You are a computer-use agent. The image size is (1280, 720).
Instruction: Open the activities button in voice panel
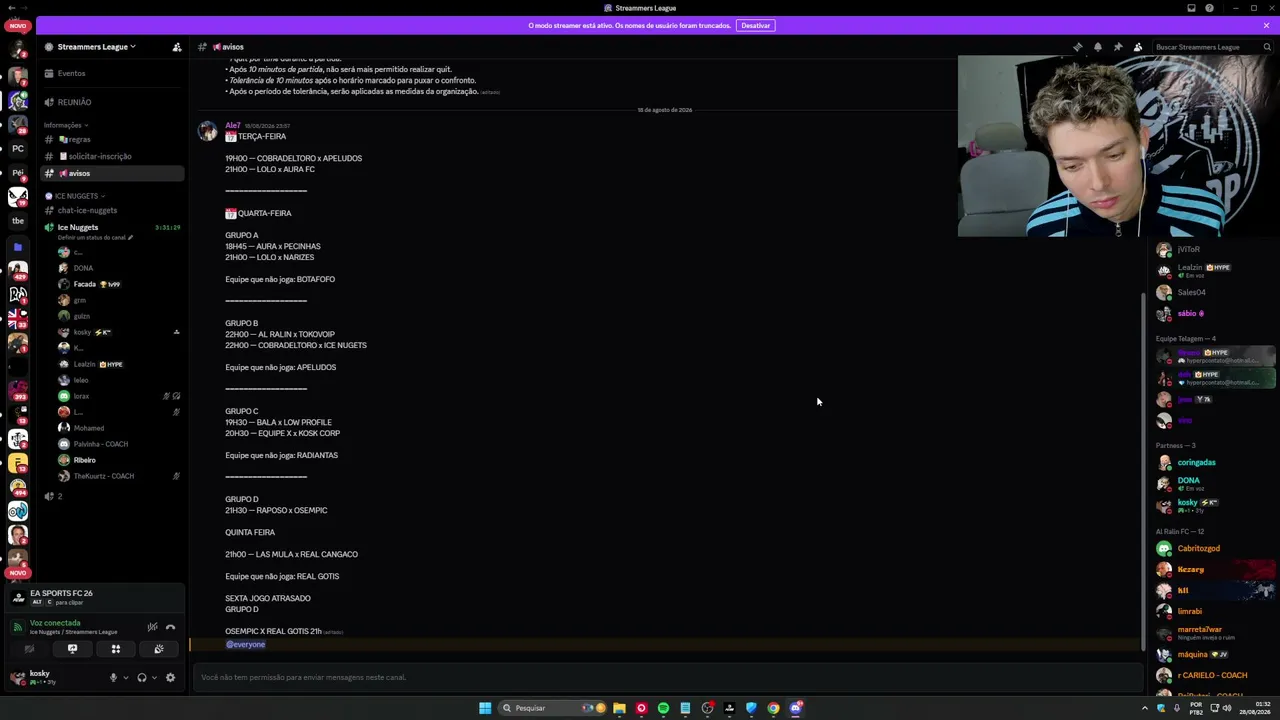(x=115, y=649)
